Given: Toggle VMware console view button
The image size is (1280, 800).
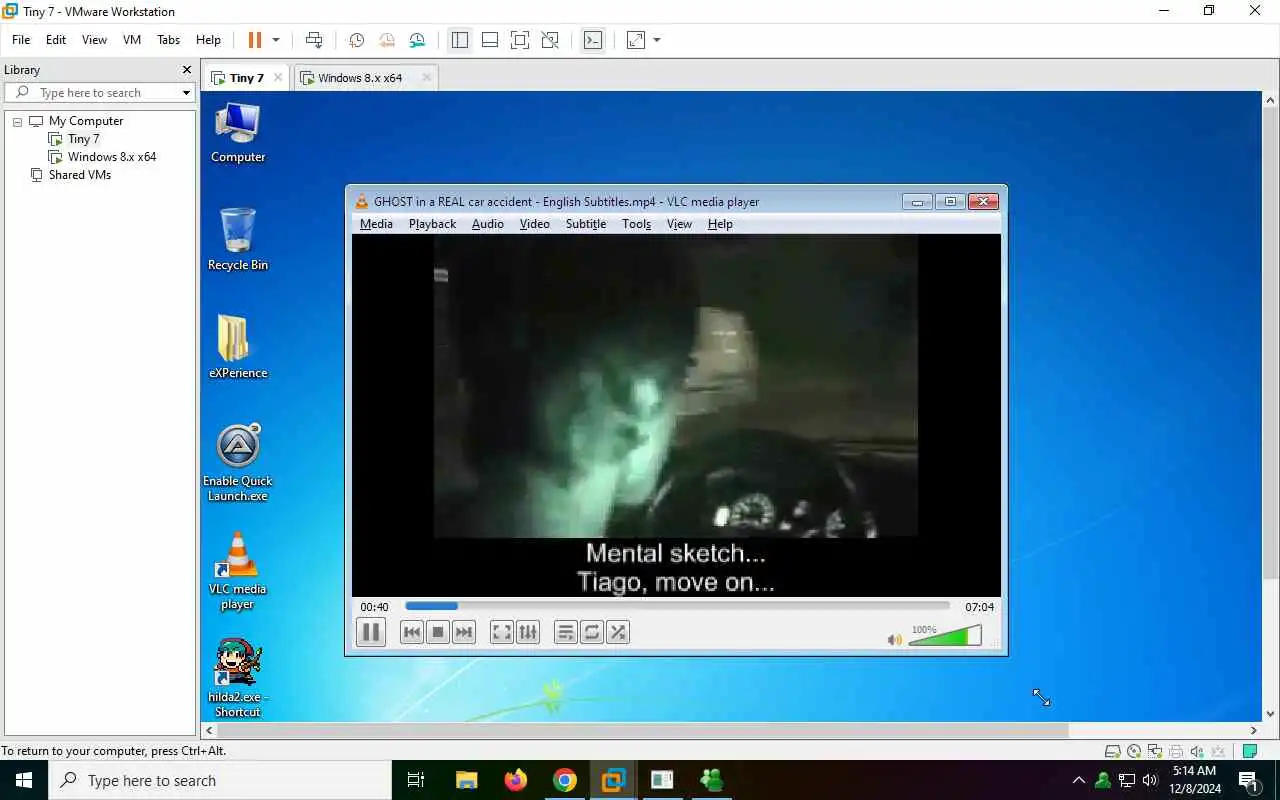Looking at the screenshot, I should [x=593, y=40].
